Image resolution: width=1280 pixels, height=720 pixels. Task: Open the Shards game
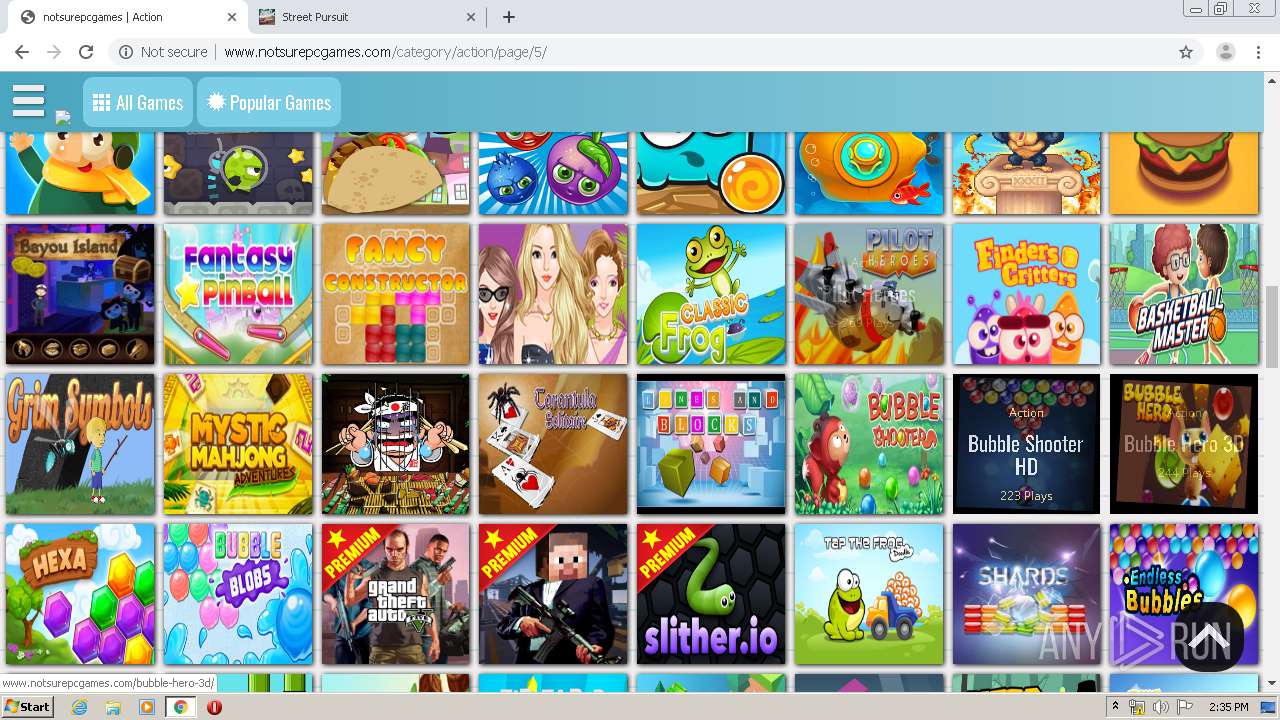pos(1026,594)
